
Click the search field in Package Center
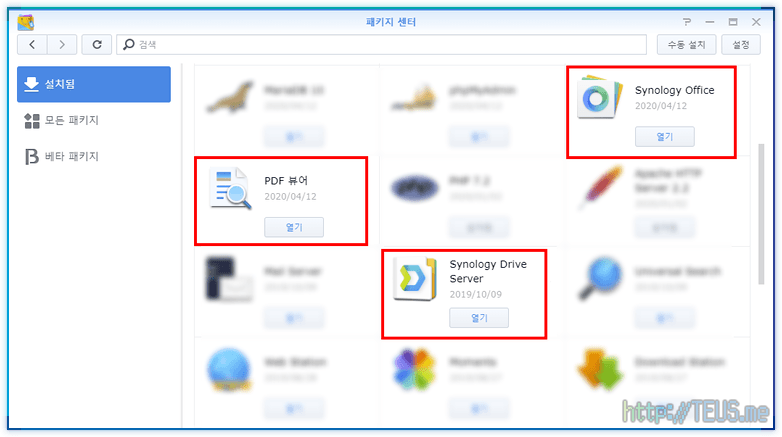[x=382, y=44]
